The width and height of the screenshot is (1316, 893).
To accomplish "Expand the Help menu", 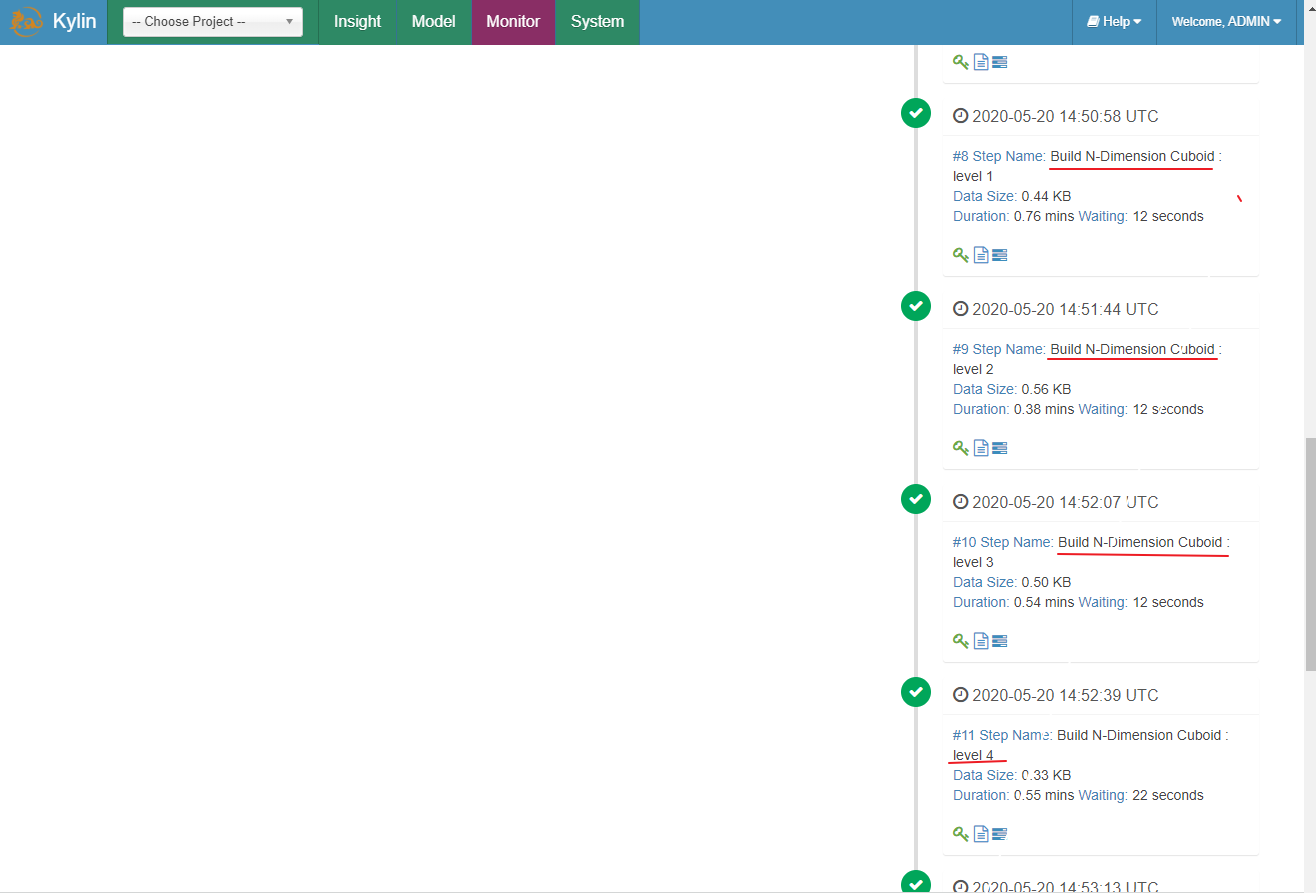I will point(1114,22).
